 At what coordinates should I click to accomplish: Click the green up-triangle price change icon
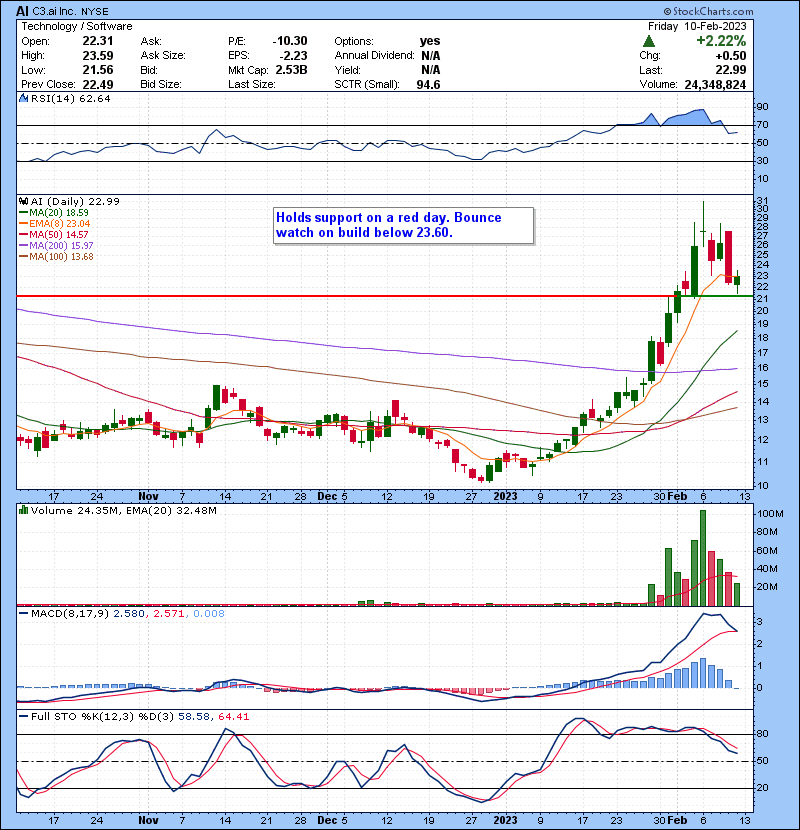(649, 41)
